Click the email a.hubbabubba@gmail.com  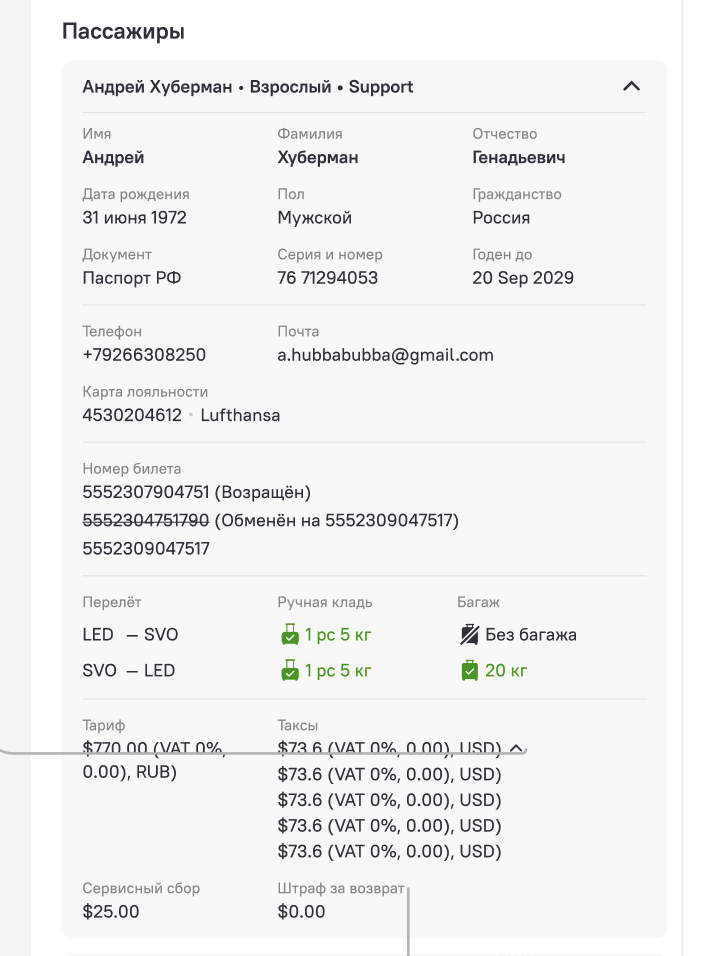click(385, 355)
